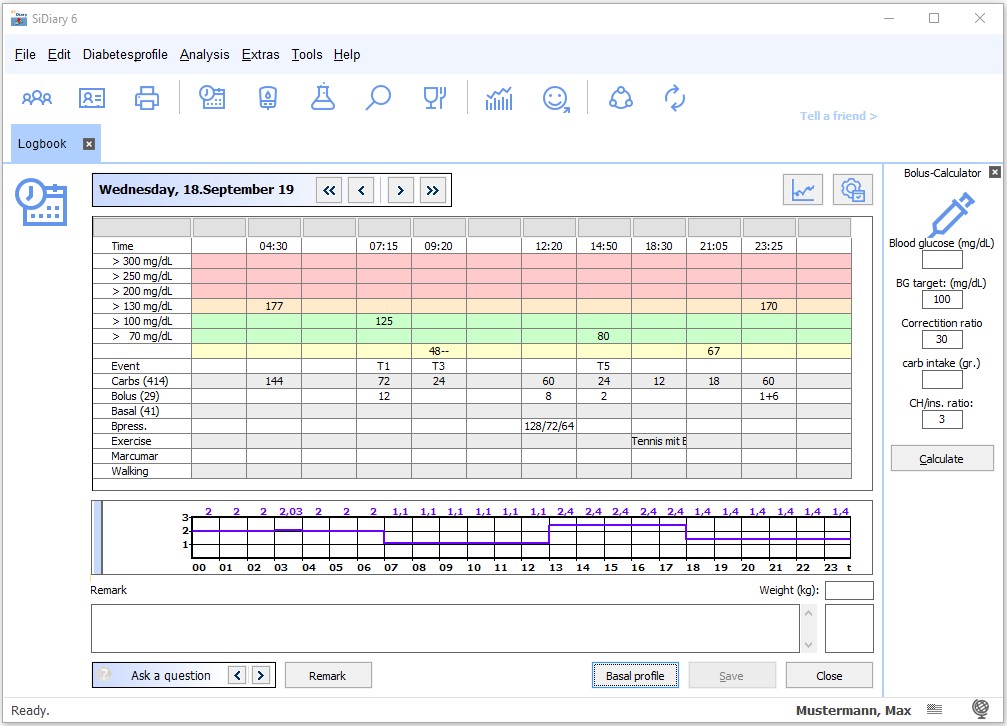Click the Weight (kg) input field

coord(849,590)
